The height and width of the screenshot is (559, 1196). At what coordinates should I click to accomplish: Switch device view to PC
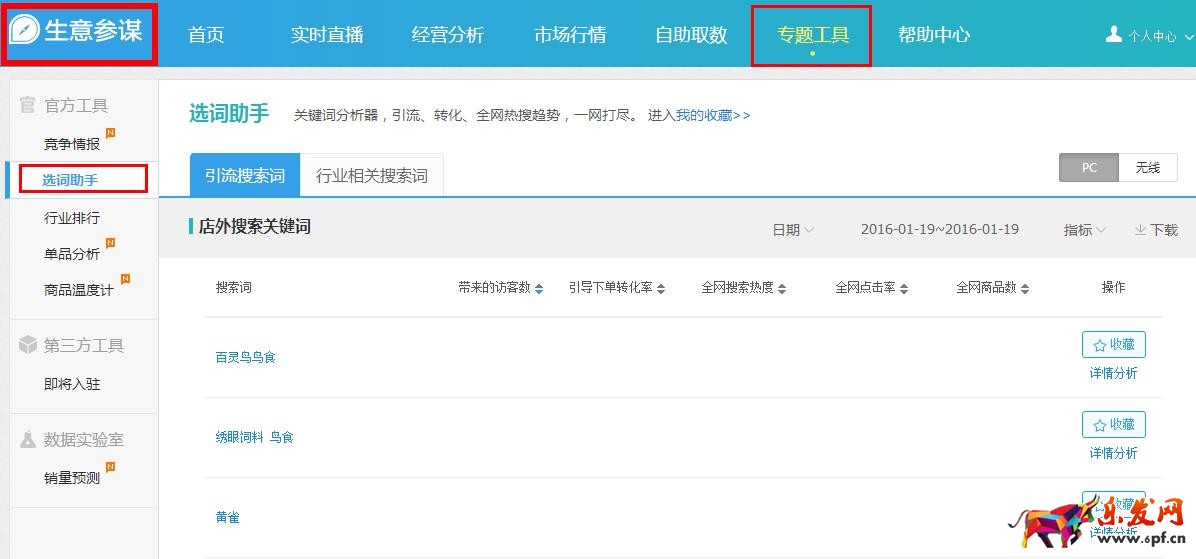coord(1089,168)
